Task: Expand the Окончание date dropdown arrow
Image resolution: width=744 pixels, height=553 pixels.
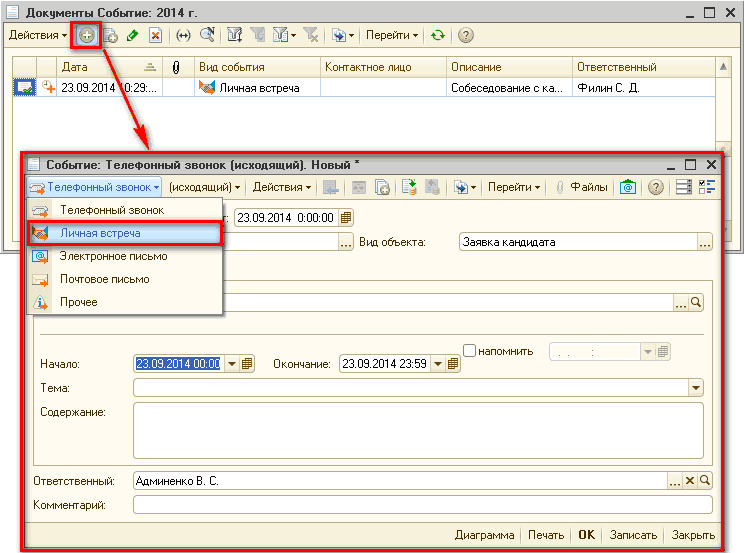Action: tap(439, 364)
